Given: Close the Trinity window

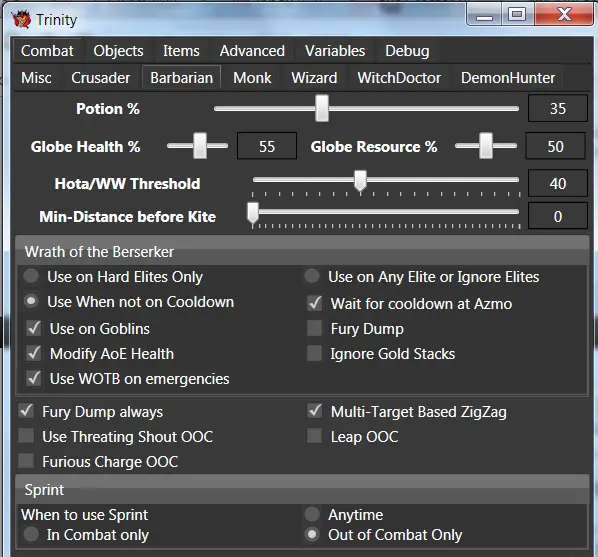Looking at the screenshot, I should 564,14.
